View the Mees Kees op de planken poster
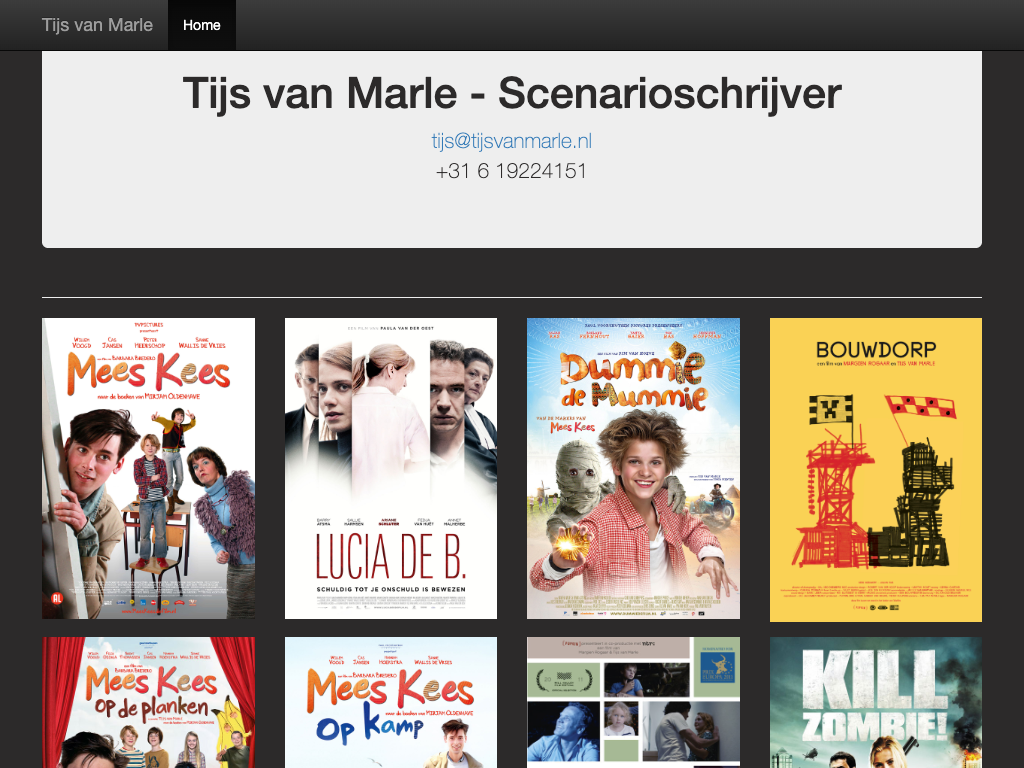 pyautogui.click(x=148, y=702)
